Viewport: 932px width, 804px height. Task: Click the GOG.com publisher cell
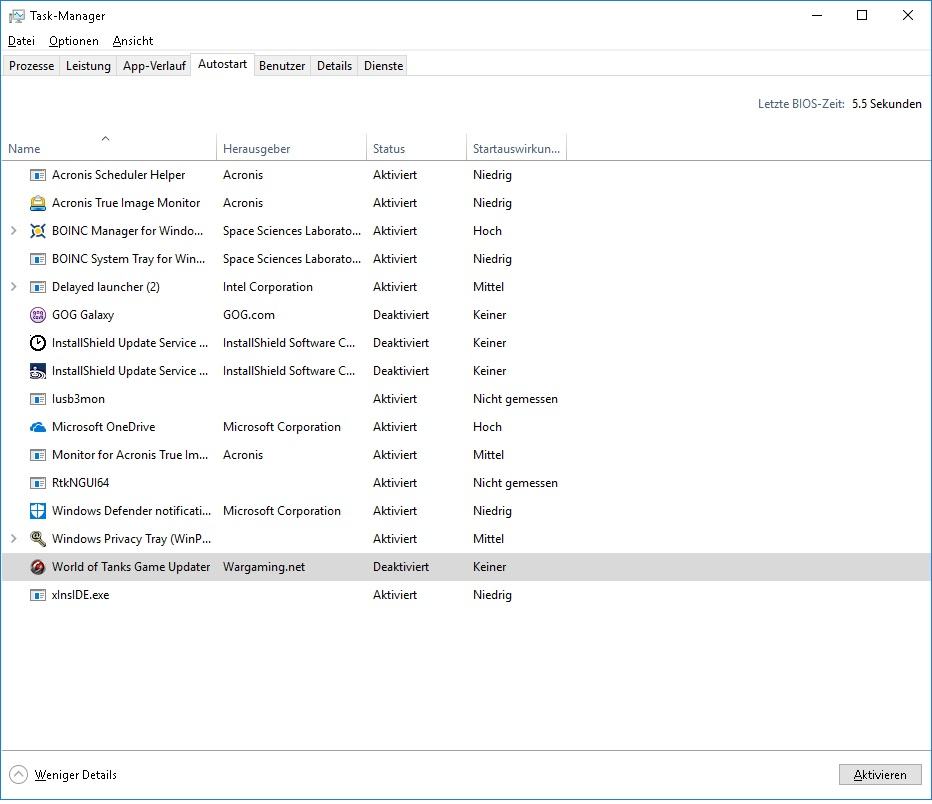(248, 315)
